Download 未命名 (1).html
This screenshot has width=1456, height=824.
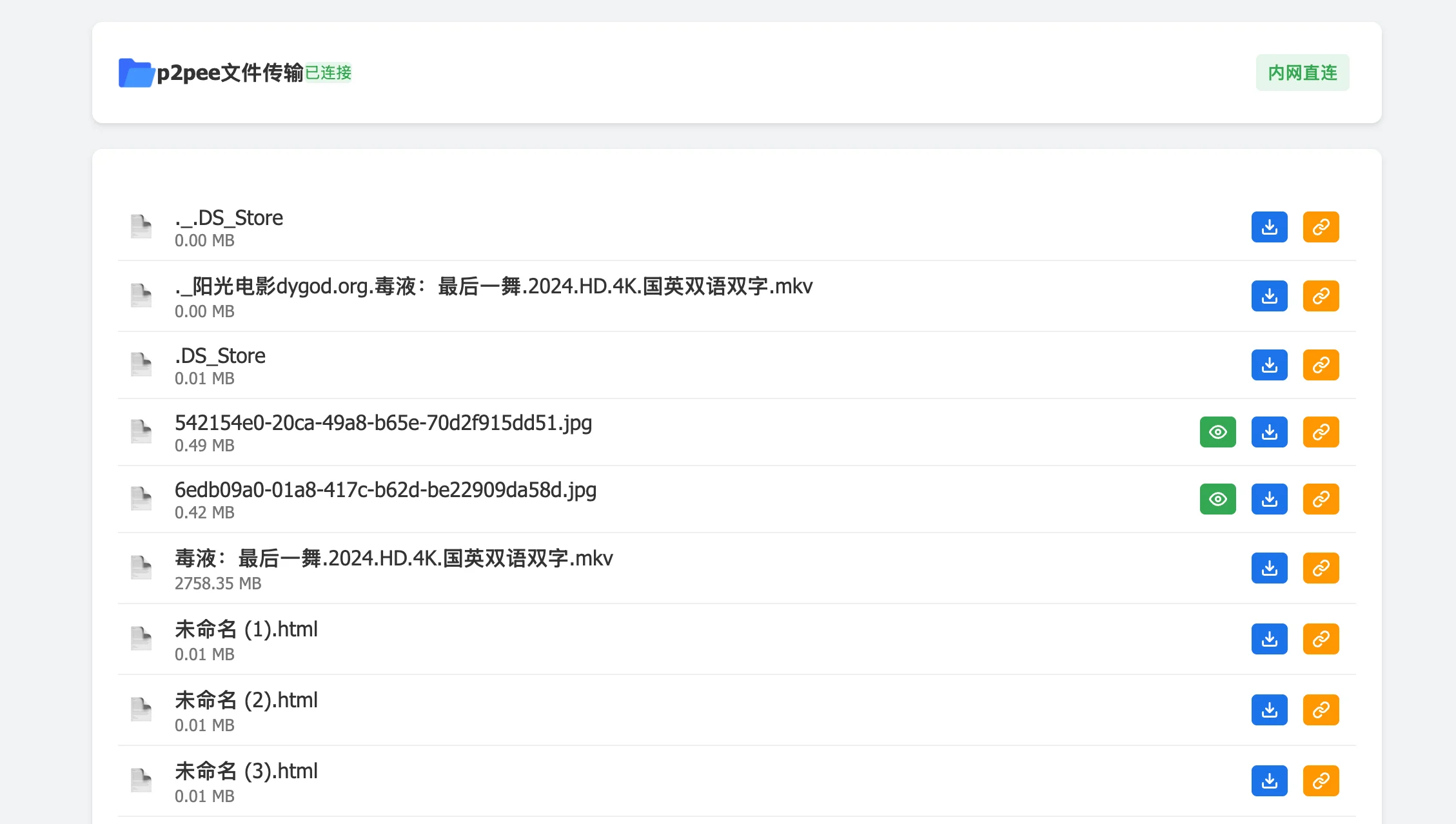pyautogui.click(x=1269, y=639)
